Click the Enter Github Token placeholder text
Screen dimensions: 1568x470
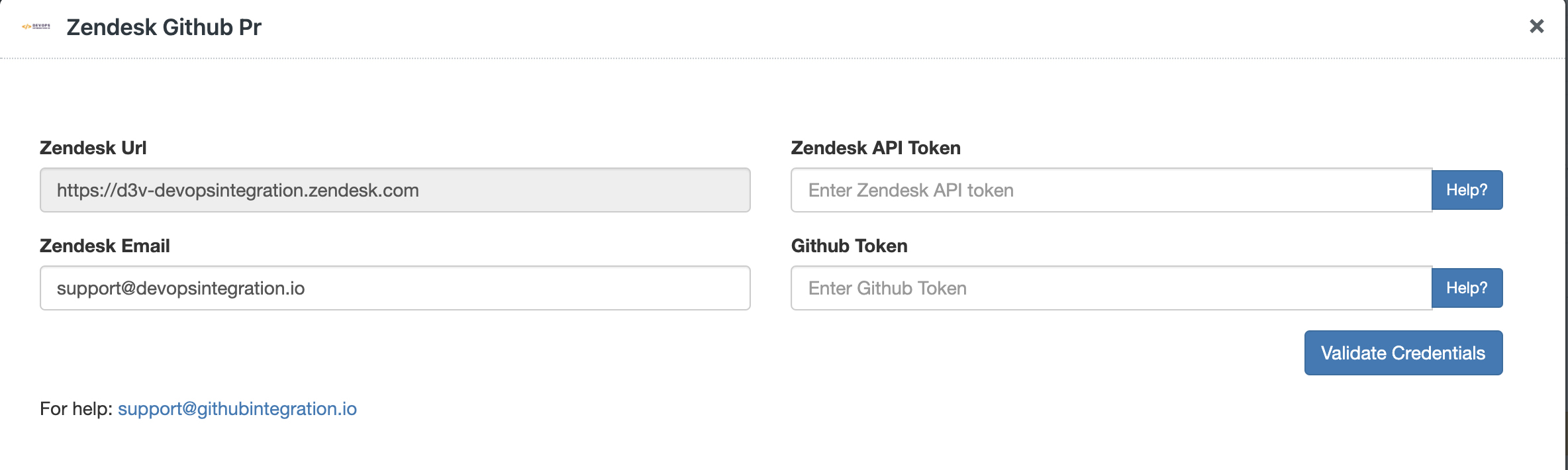[x=887, y=288]
